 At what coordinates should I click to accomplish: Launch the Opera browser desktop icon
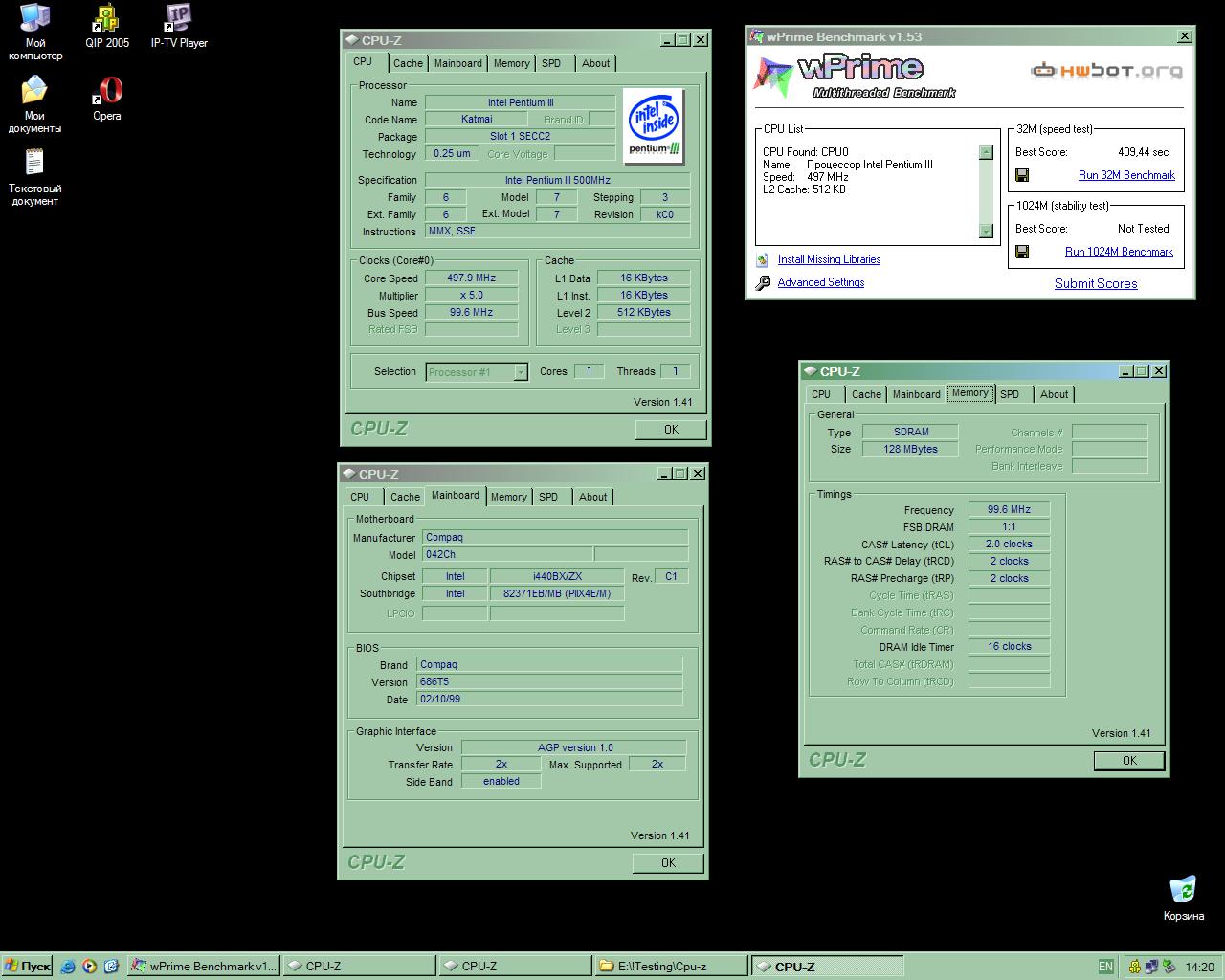point(107,91)
